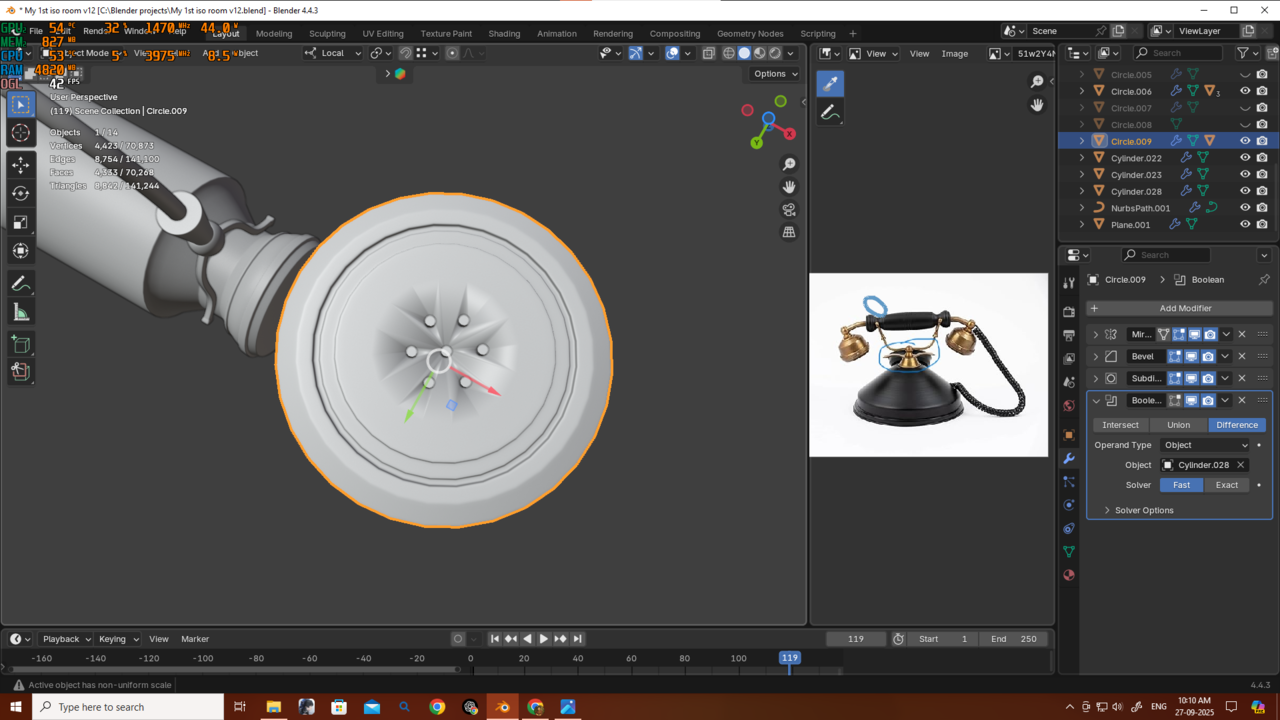
Task: Open the Geometry Nodes workspace tab
Action: (750, 33)
